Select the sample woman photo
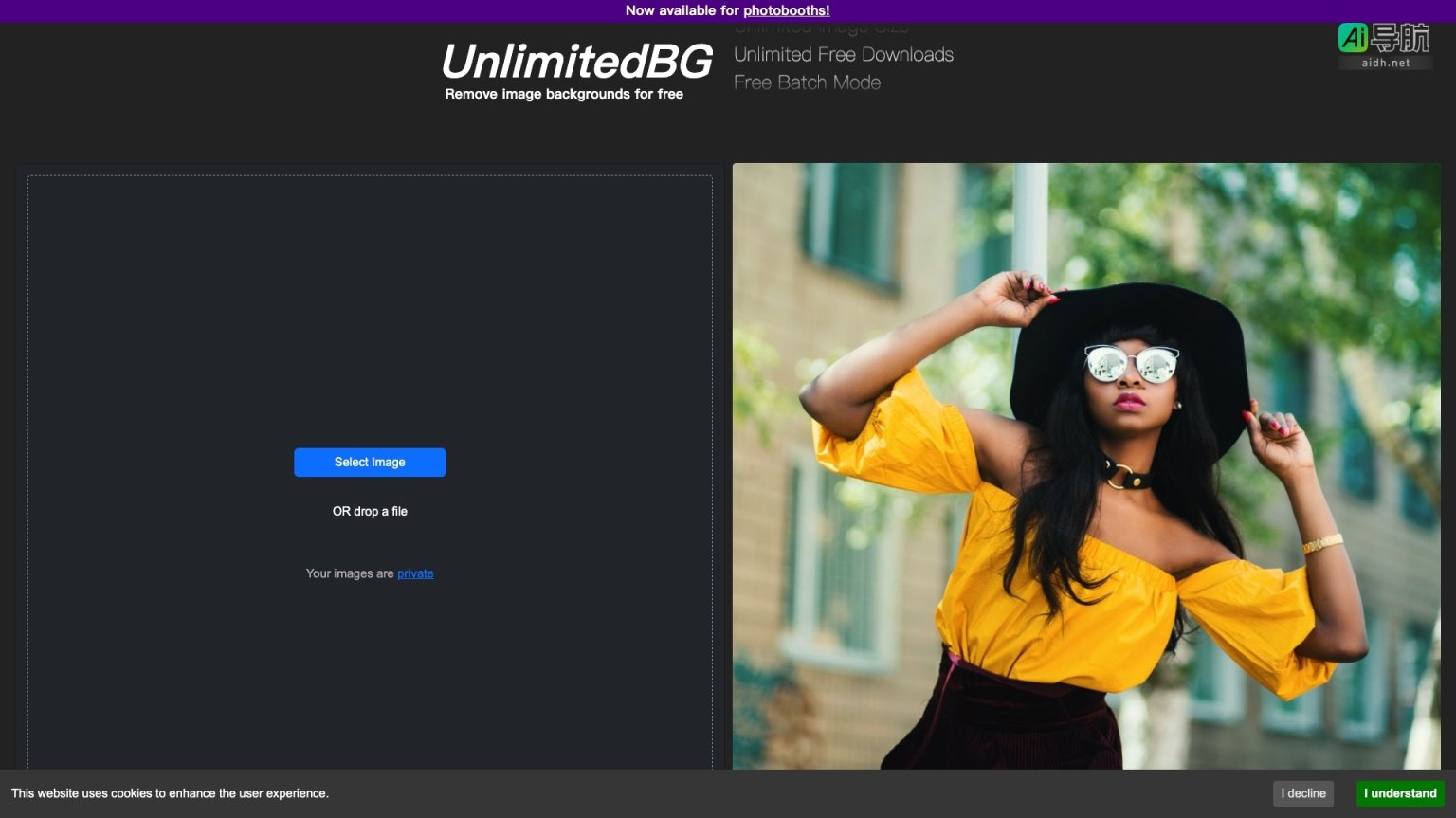Viewport: 1456px width, 818px height. 1086,474
